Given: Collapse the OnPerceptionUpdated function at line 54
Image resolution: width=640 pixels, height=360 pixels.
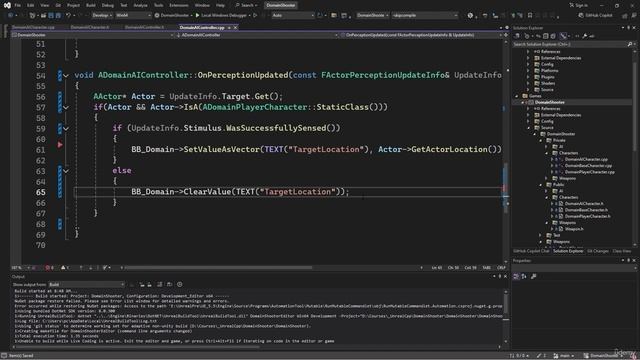Looking at the screenshot, I should [x=66, y=76].
